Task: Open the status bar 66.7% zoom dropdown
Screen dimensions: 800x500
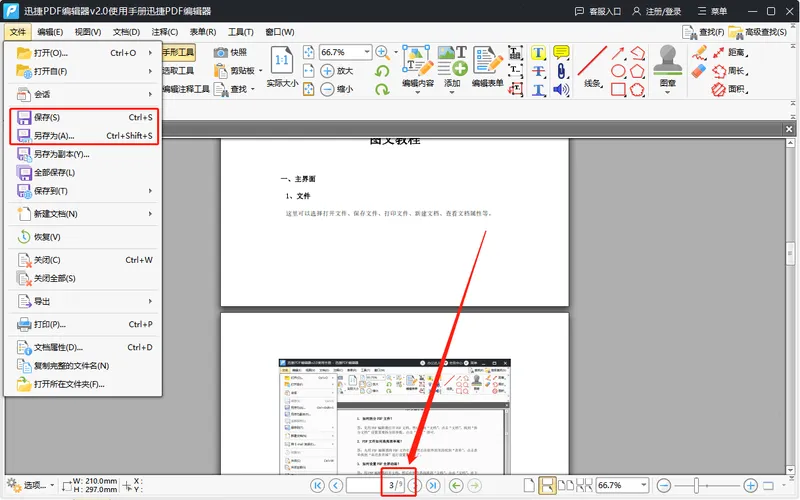Action: tap(644, 485)
